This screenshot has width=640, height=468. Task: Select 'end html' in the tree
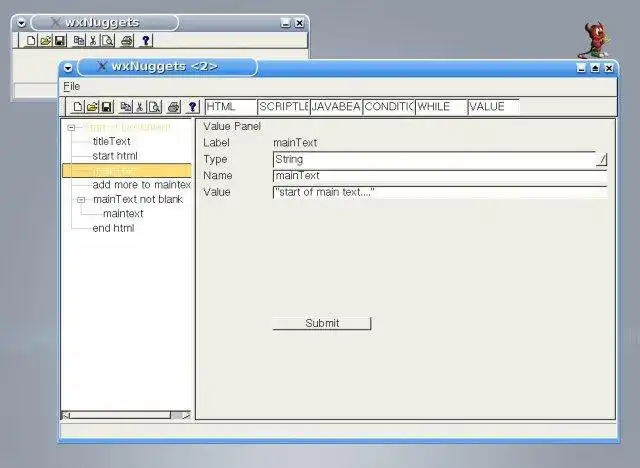[113, 228]
